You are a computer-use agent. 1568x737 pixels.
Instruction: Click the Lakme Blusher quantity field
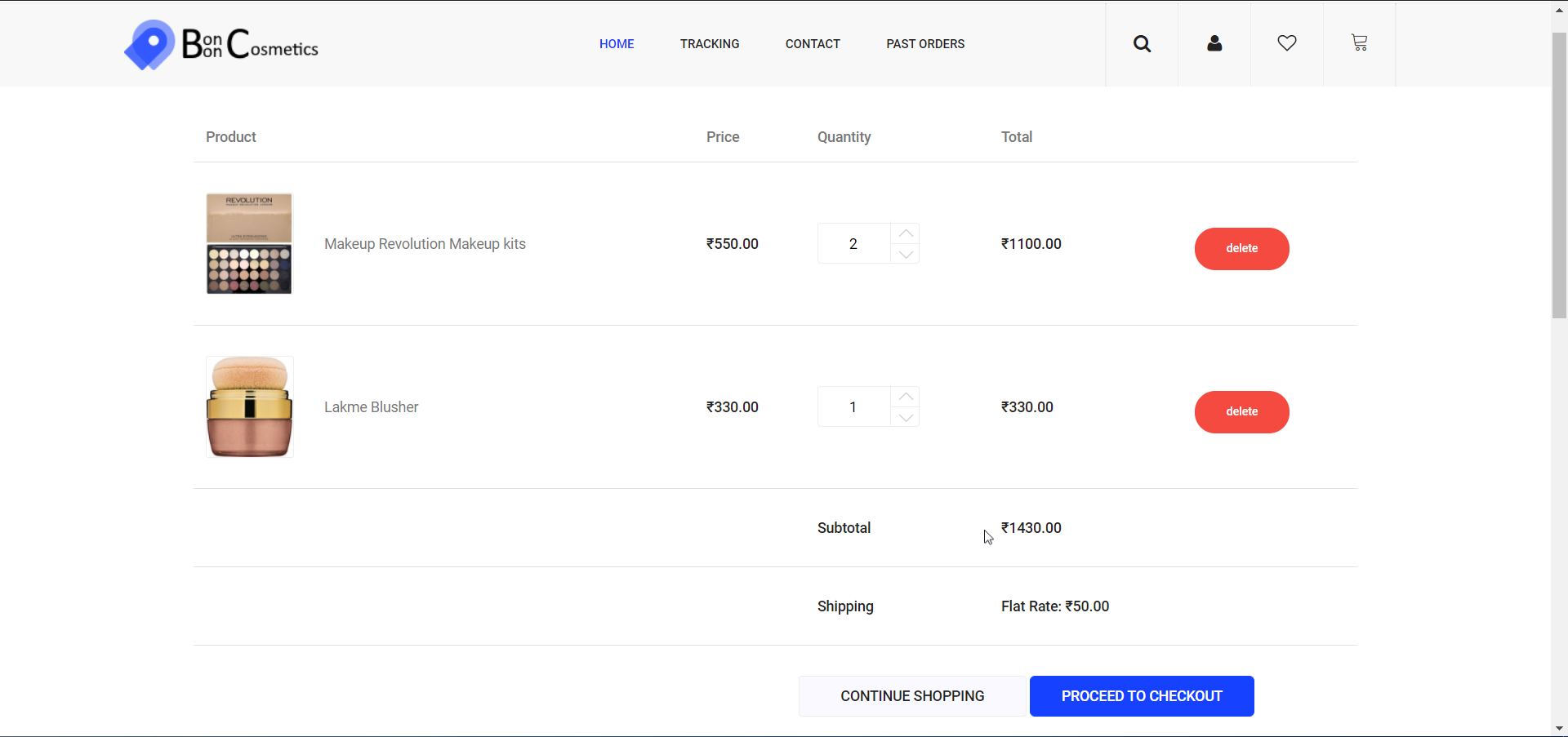point(853,406)
